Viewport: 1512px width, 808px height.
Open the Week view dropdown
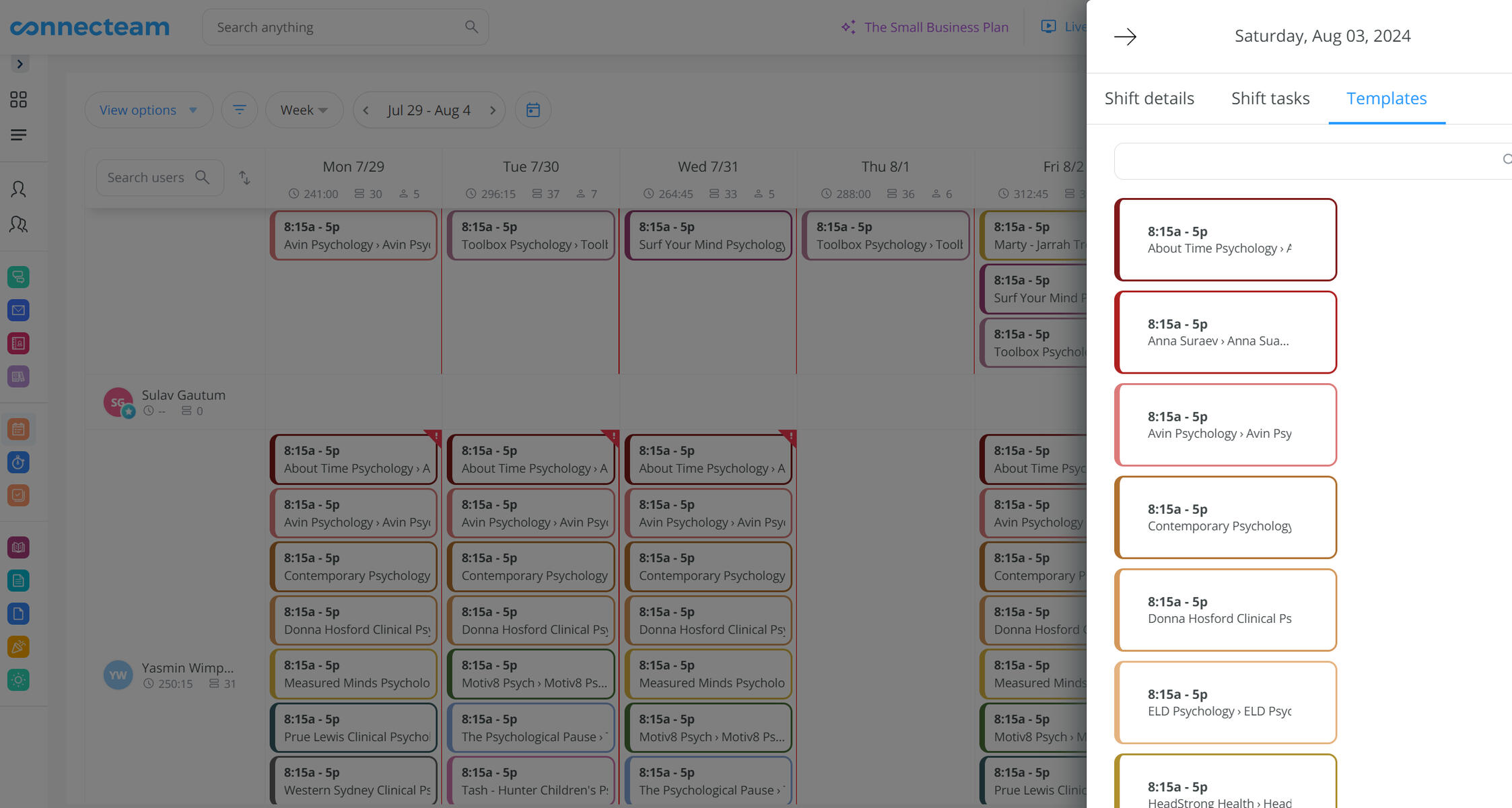tap(304, 109)
